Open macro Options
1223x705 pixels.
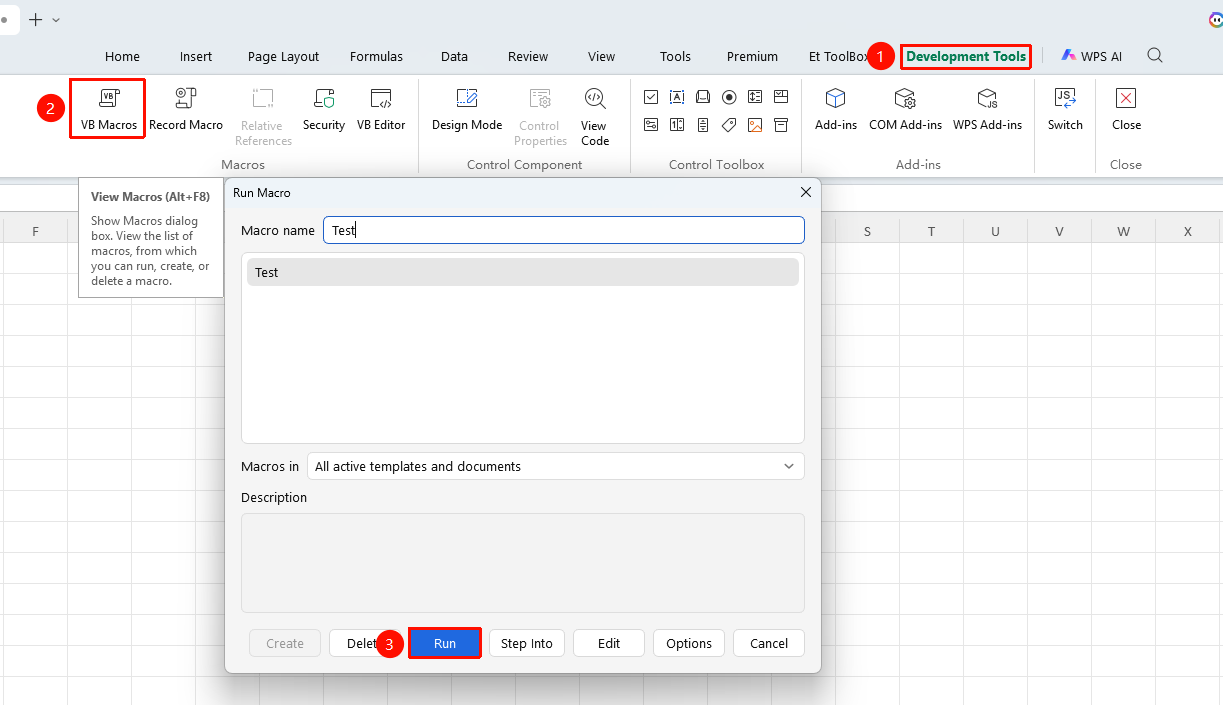689,643
